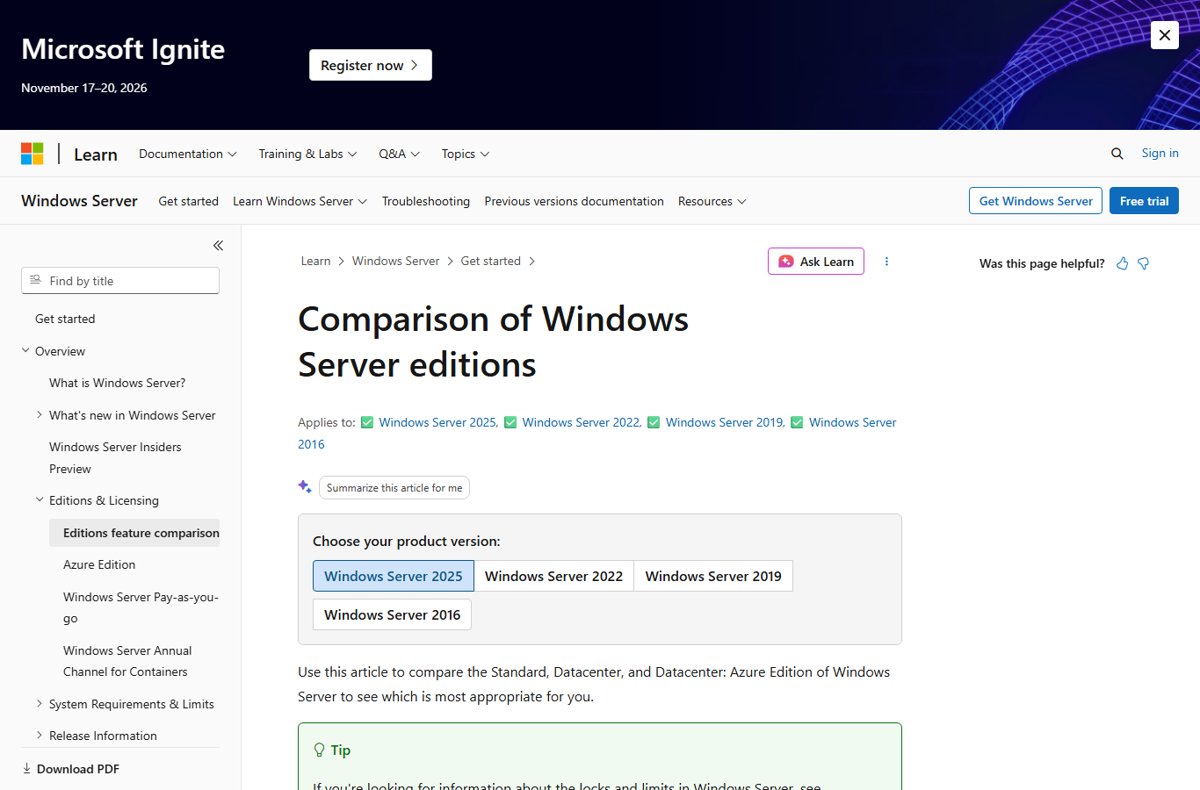Screen dimensions: 1200x790
Task: Open What is Windows Server? page
Action: (x=117, y=383)
